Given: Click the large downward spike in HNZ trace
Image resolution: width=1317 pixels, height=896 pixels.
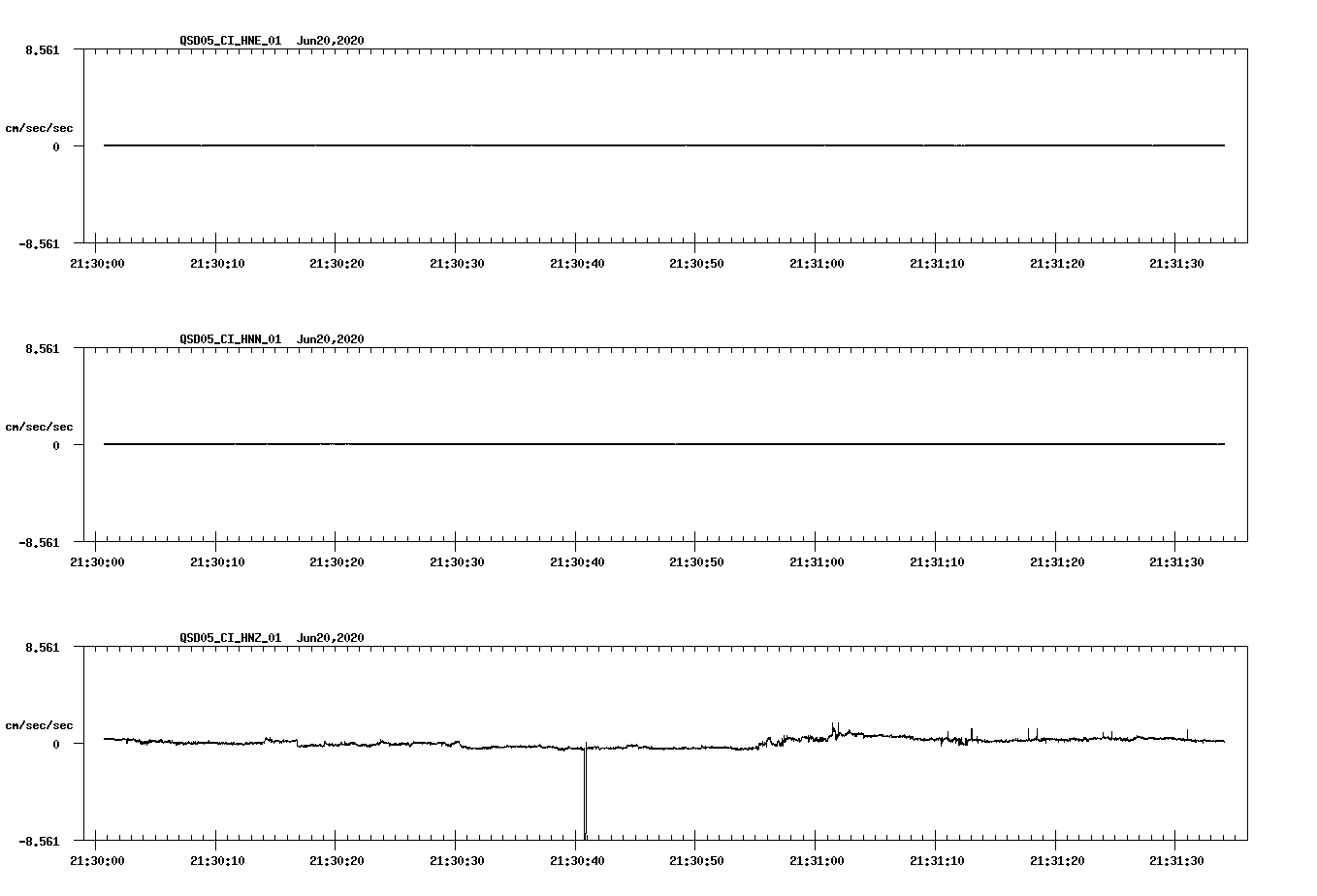Looking at the screenshot, I should click(585, 793).
